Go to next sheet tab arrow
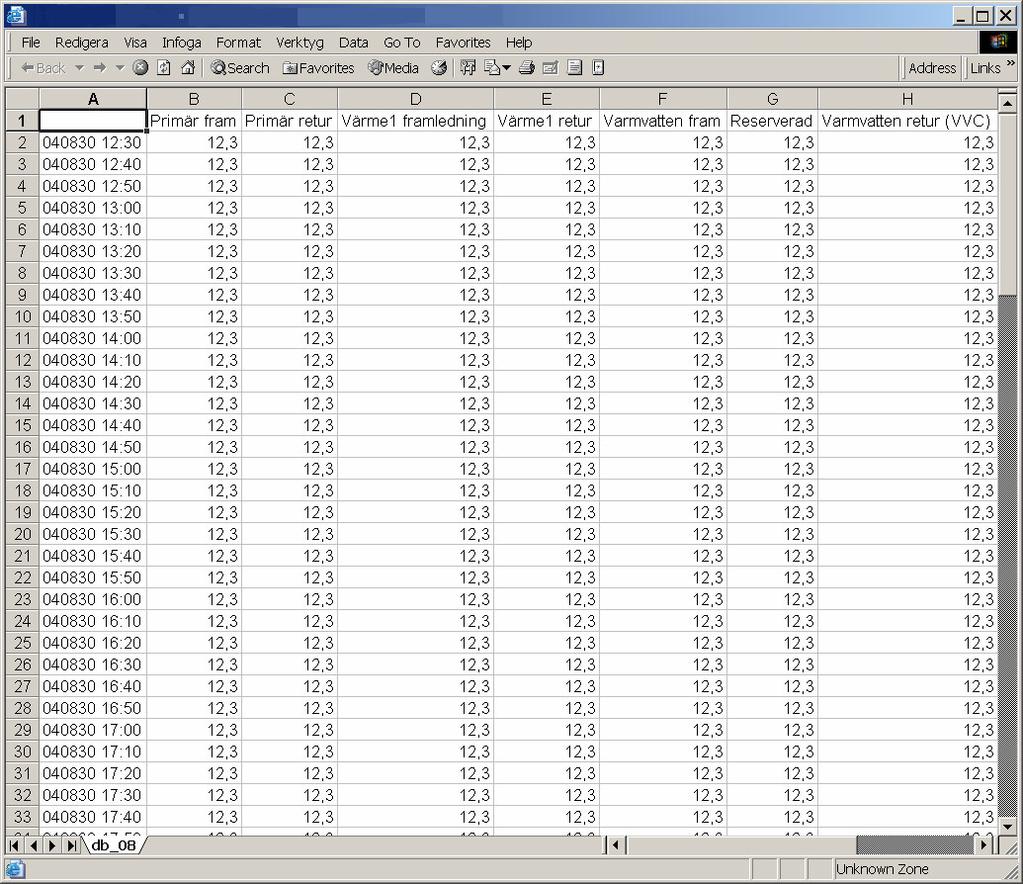This screenshot has height=884, width=1023. click(52, 846)
